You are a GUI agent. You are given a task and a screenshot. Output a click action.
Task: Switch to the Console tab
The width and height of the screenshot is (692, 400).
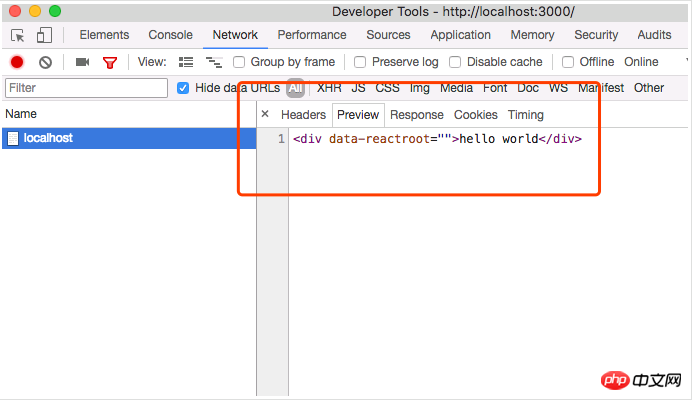(170, 35)
